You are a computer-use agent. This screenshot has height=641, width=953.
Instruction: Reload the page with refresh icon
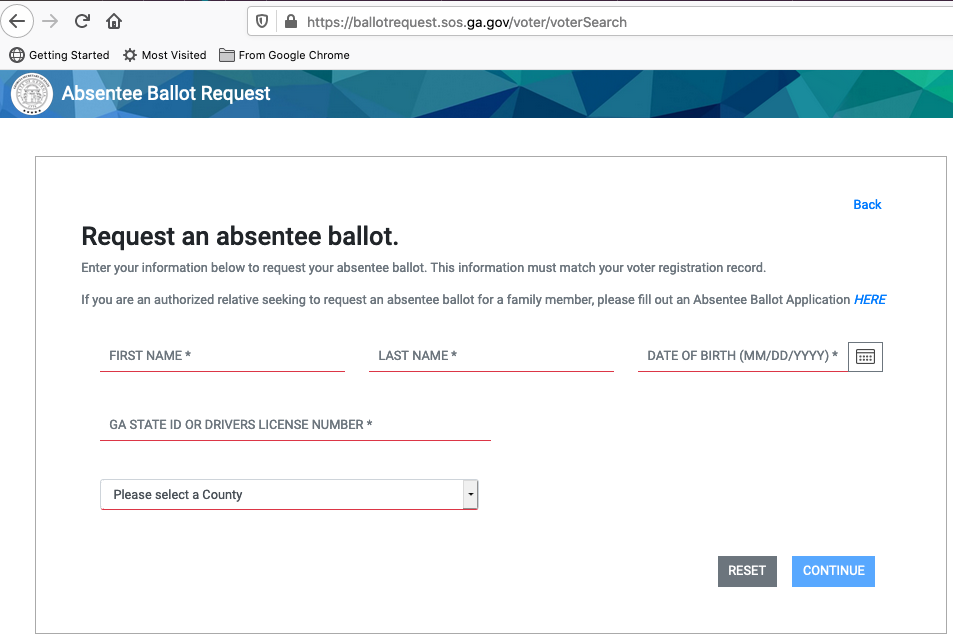pyautogui.click(x=83, y=21)
